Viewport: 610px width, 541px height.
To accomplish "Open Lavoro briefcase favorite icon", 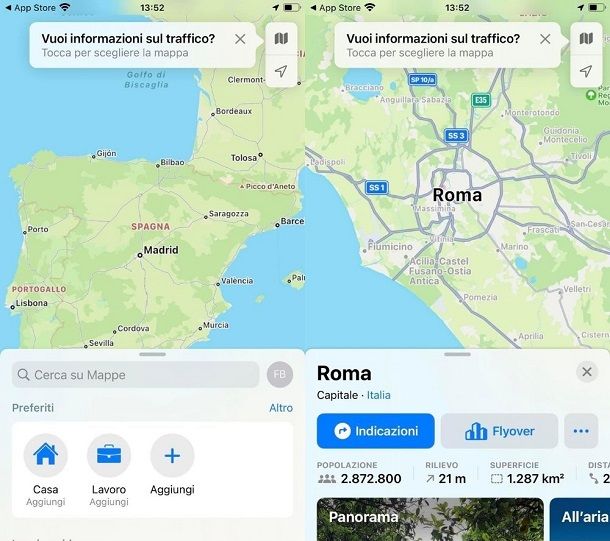I will pos(109,455).
